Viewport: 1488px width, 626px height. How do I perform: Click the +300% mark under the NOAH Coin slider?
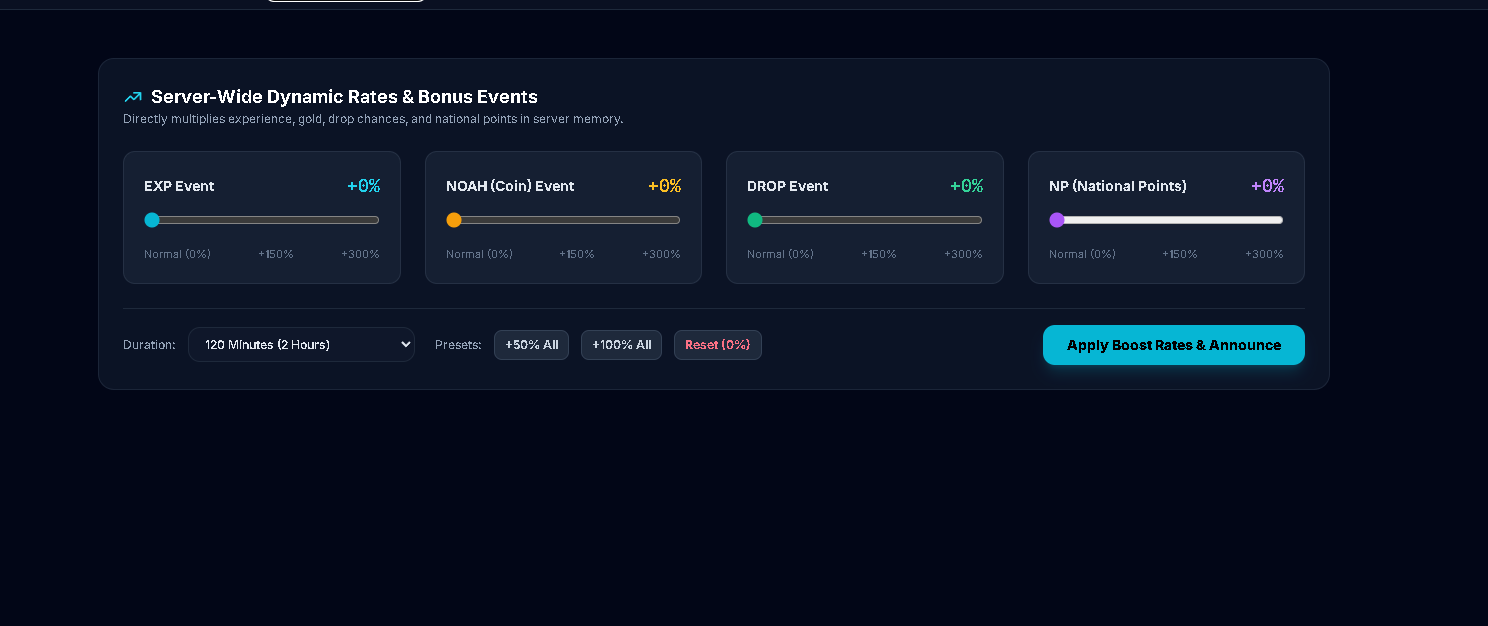click(x=661, y=254)
